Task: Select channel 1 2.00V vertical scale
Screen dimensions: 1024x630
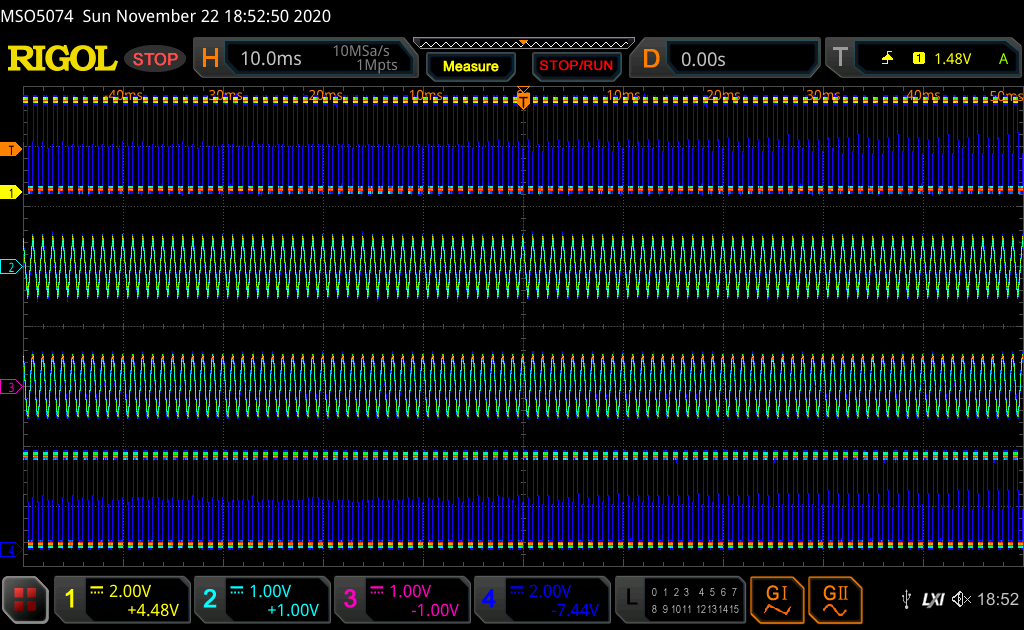Action: pyautogui.click(x=130, y=591)
